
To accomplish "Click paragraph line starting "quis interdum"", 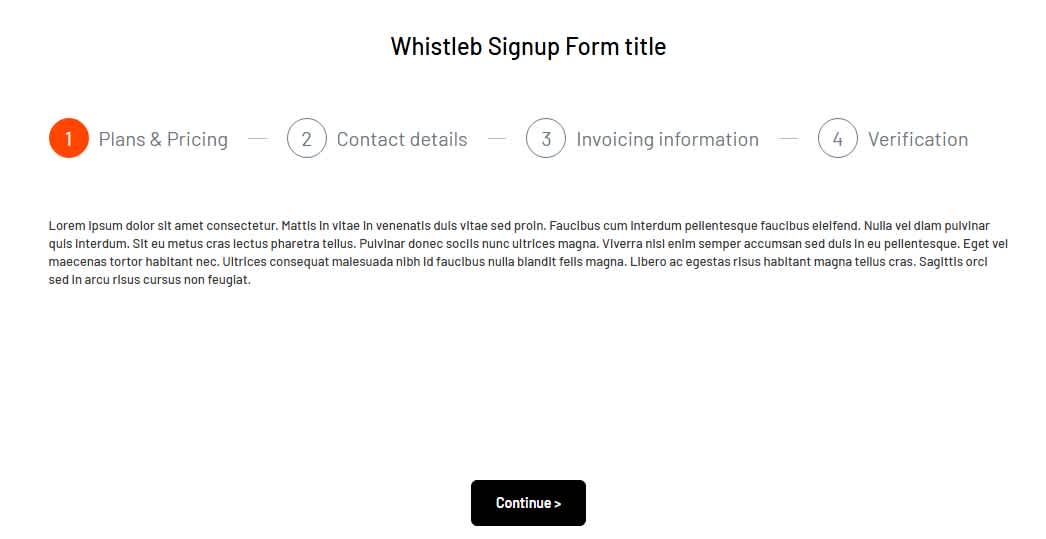I will point(518,244).
